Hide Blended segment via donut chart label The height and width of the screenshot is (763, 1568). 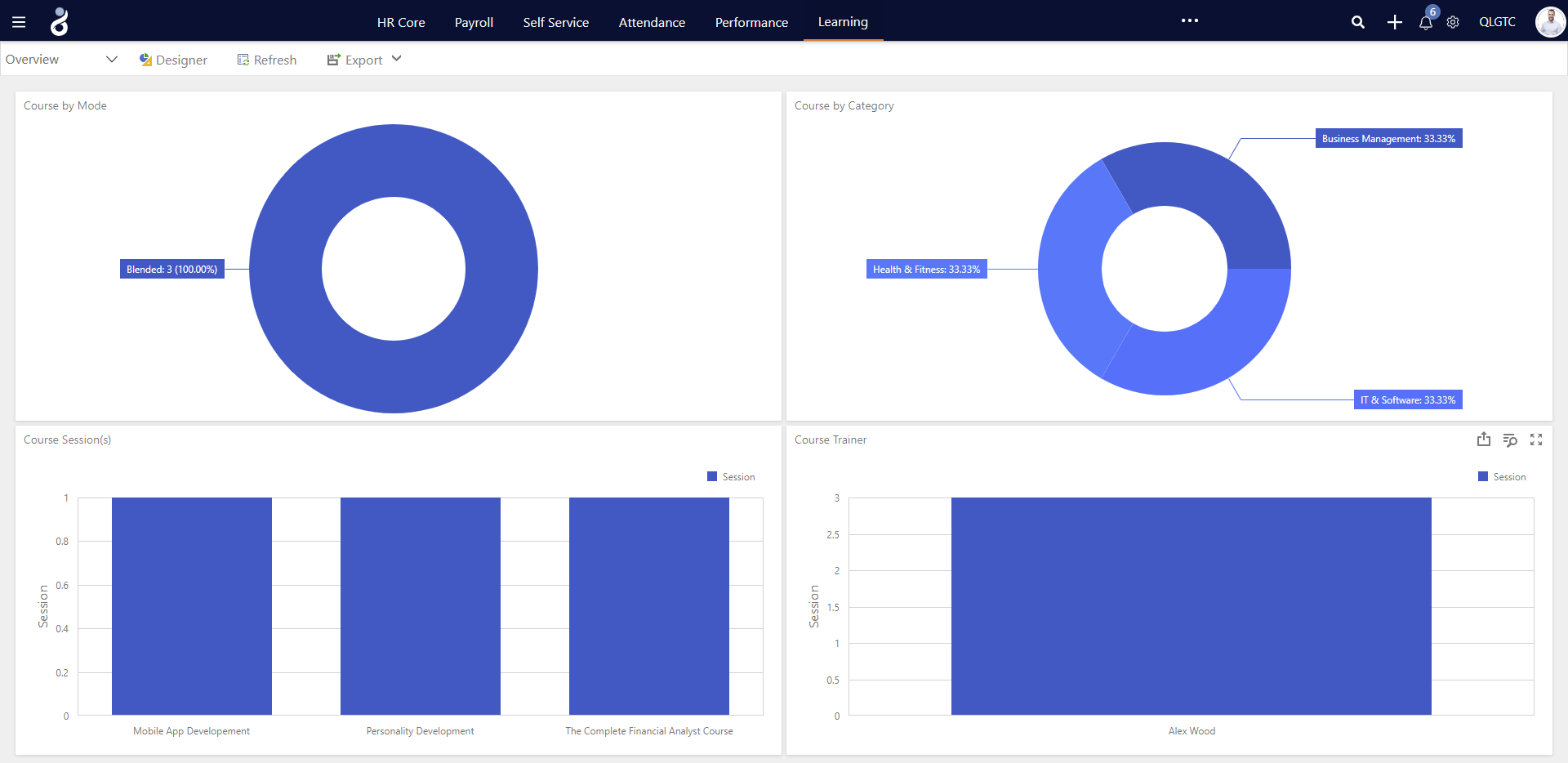tap(171, 268)
